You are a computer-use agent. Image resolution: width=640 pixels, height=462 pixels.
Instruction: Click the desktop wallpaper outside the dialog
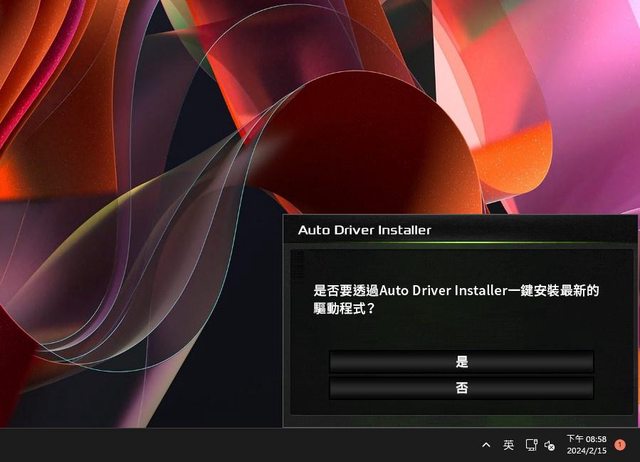pyautogui.click(x=150, y=200)
